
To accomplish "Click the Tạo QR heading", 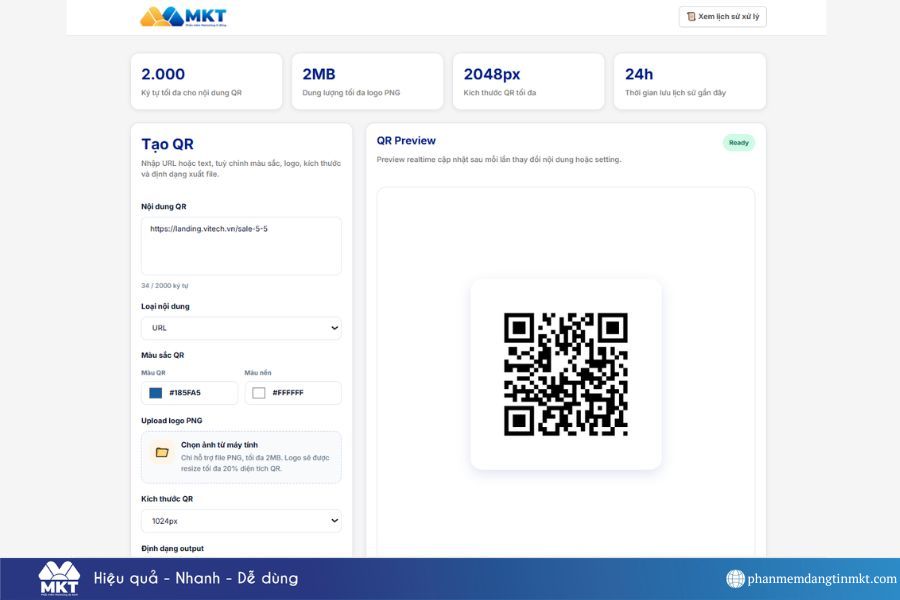I will pyautogui.click(x=168, y=144).
